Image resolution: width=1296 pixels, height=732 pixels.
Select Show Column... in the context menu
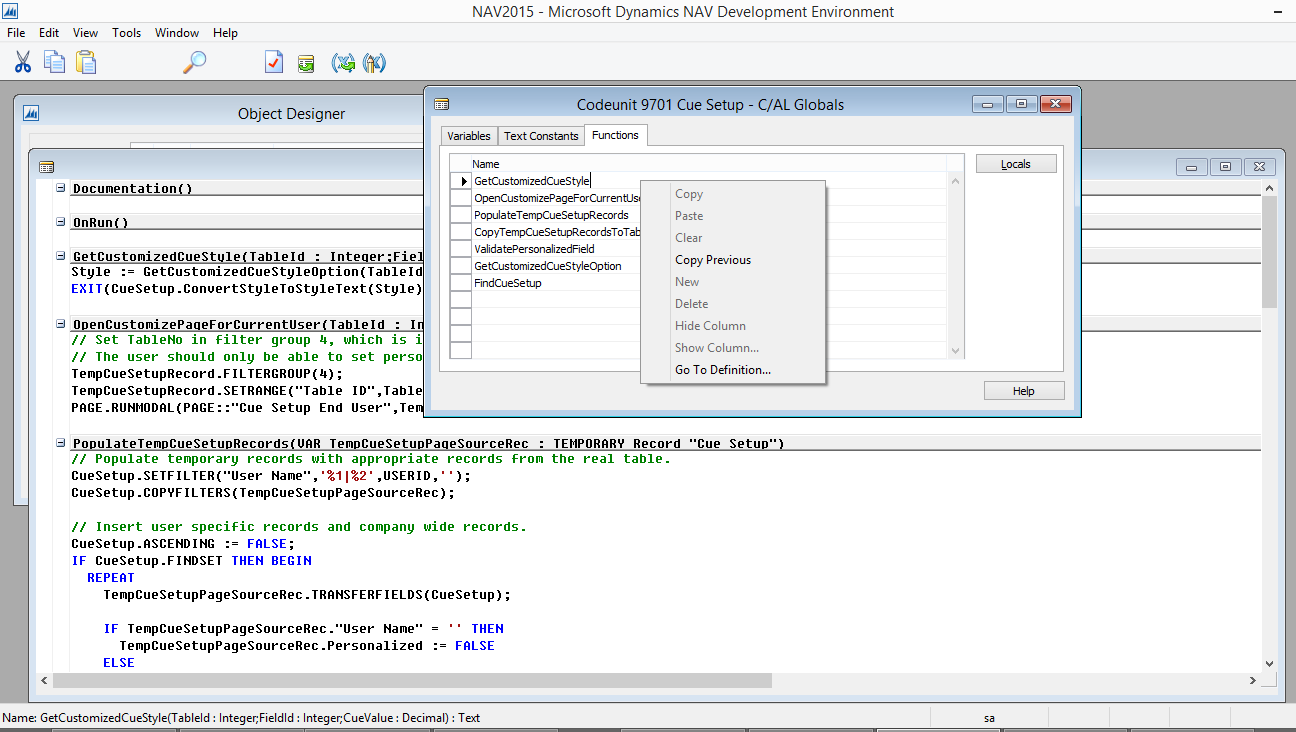[733, 348]
